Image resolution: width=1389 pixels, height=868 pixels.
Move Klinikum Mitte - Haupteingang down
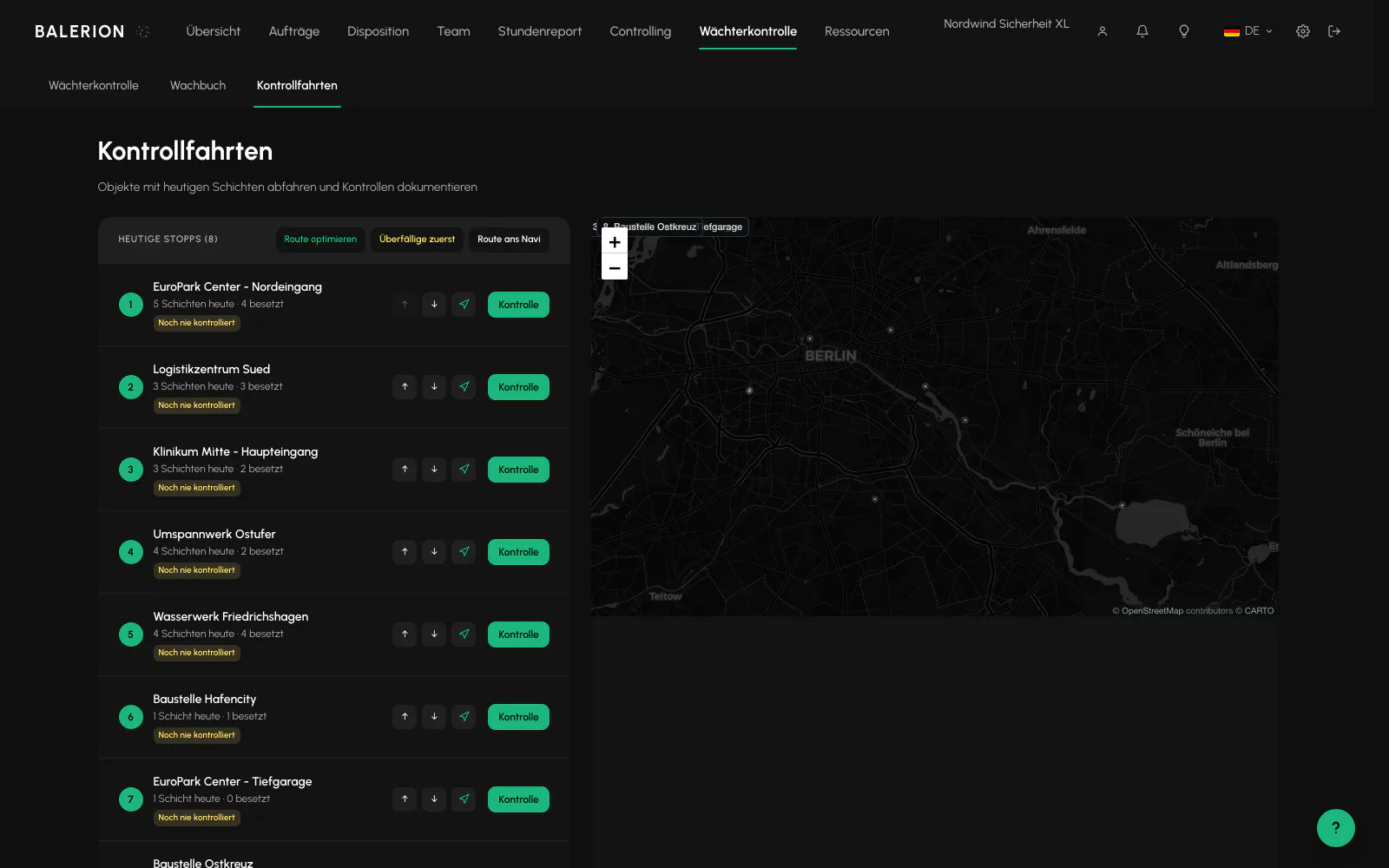pyautogui.click(x=434, y=470)
